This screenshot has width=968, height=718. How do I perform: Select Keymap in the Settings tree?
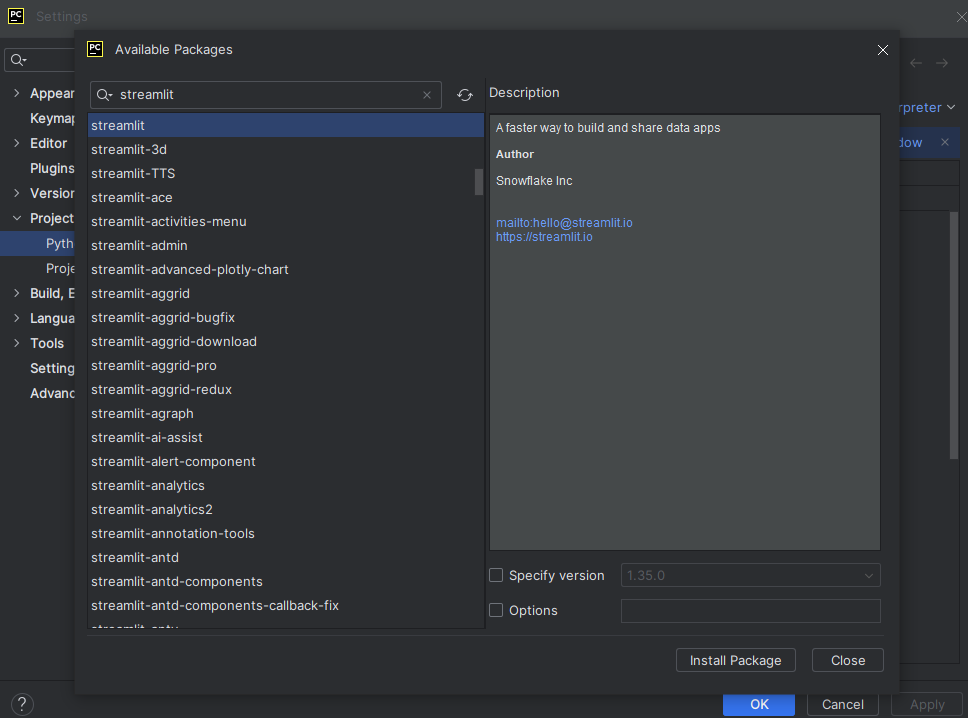[52, 119]
